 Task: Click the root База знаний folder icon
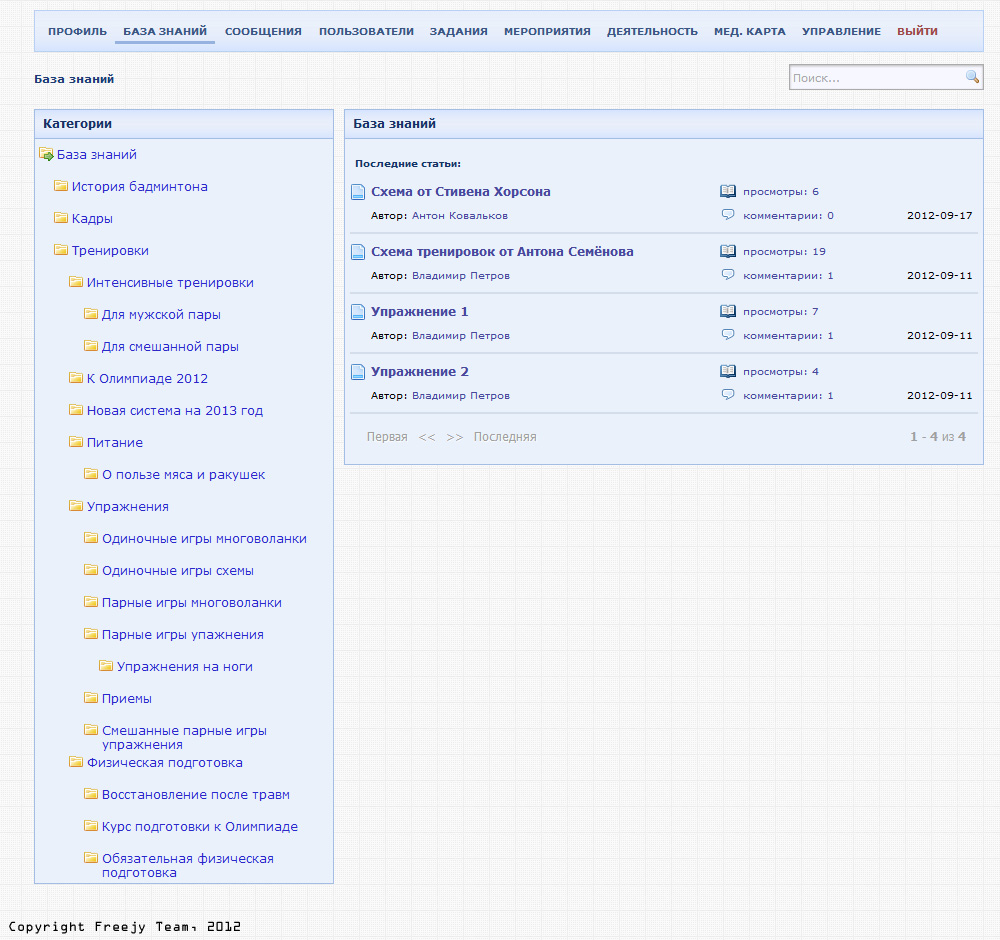click(x=46, y=155)
